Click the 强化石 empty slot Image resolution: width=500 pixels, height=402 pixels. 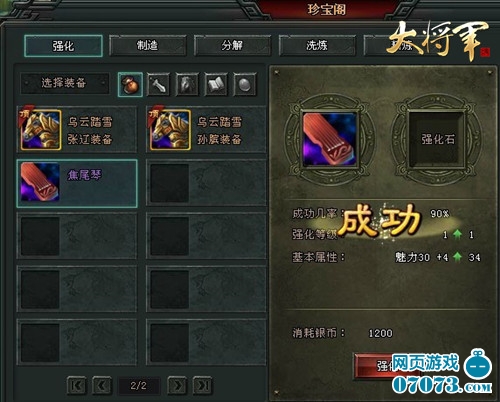tap(437, 139)
